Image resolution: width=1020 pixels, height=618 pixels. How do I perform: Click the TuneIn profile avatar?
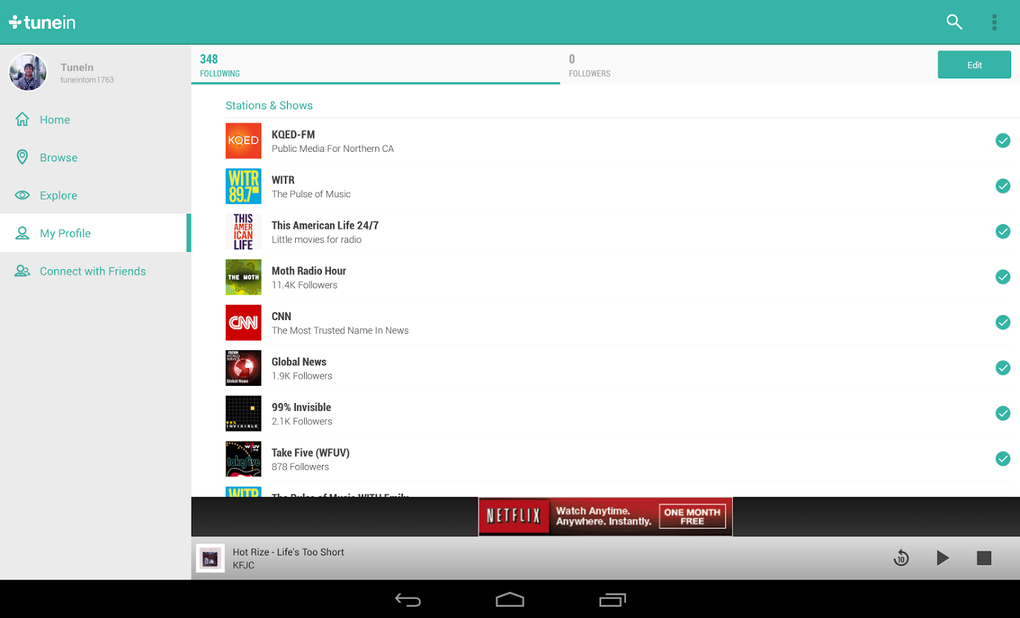click(x=28, y=72)
